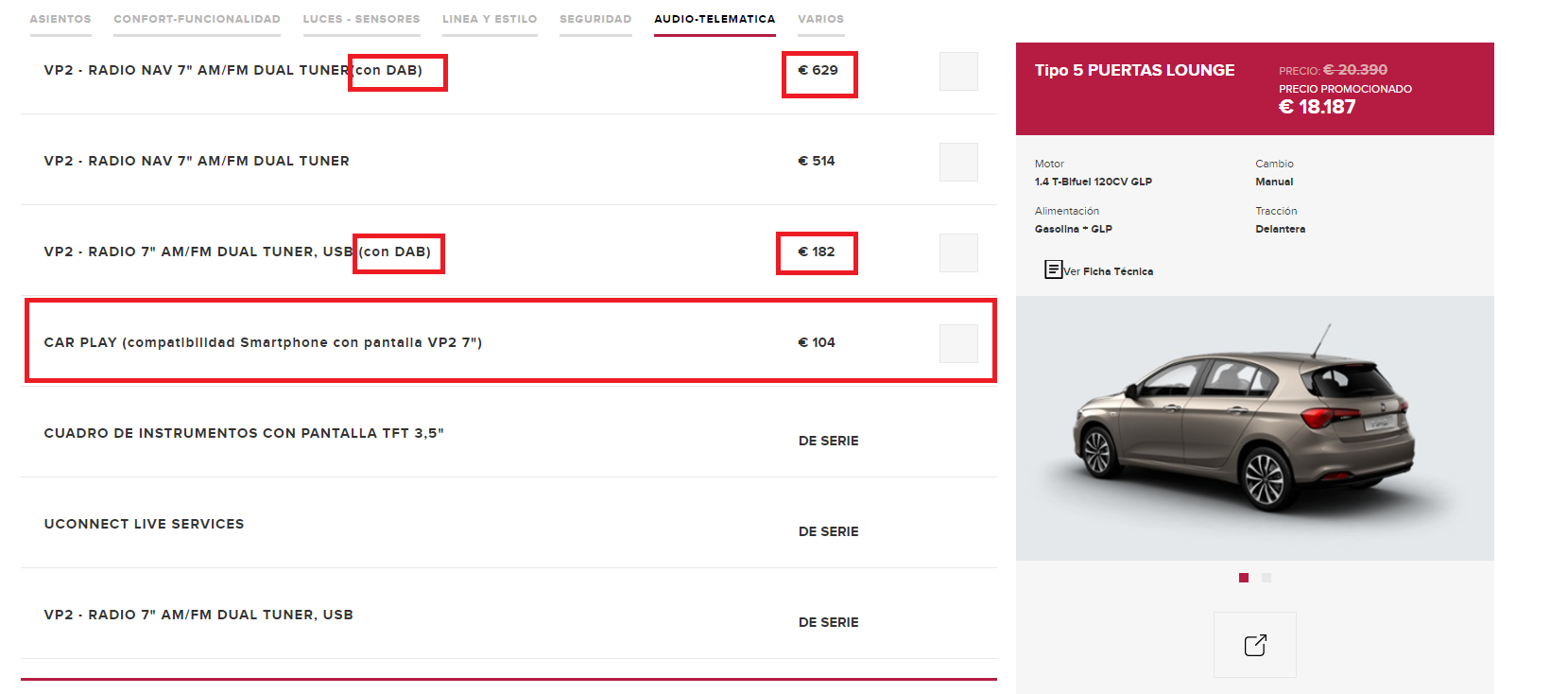Click the Tipo 5 PUERTAS LOUNGE heading

[x=1134, y=70]
